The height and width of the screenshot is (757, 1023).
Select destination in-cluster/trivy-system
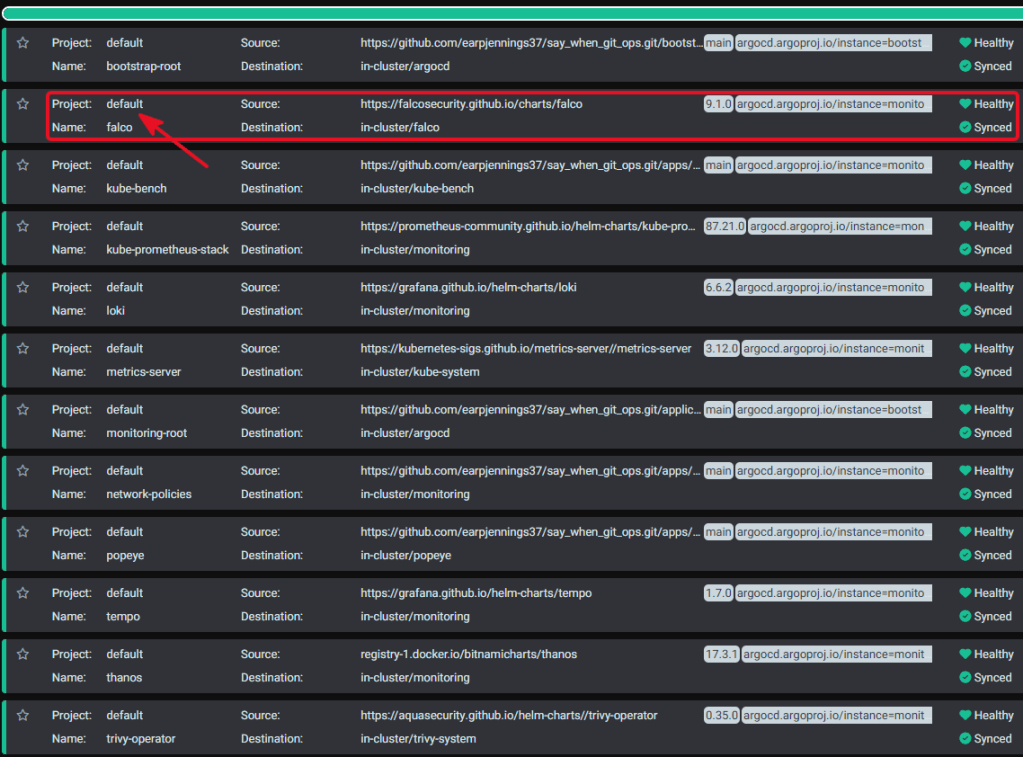(418, 739)
